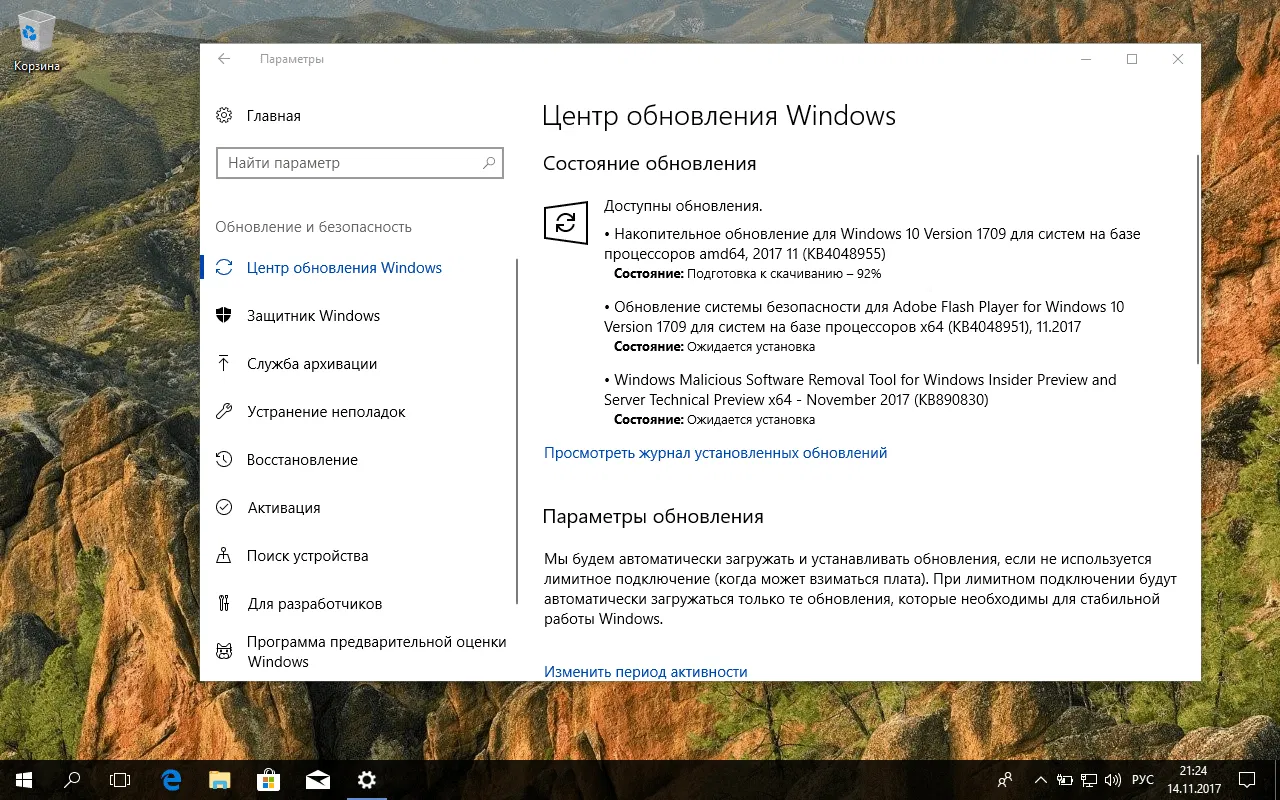Expand hidden system tray icons

(x=1040, y=779)
